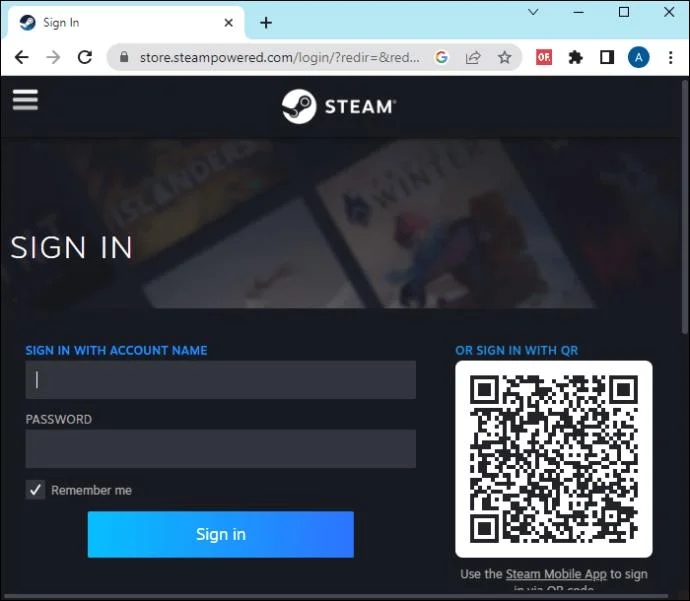View site info via padlock icon
The height and width of the screenshot is (601, 690).
124,57
